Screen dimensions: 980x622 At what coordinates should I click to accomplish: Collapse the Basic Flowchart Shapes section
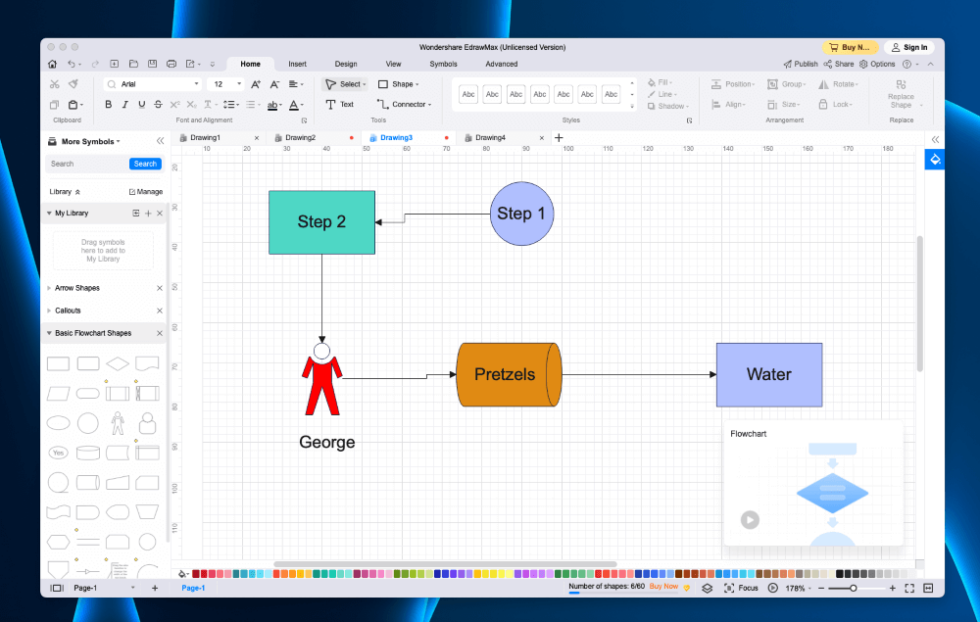point(50,333)
